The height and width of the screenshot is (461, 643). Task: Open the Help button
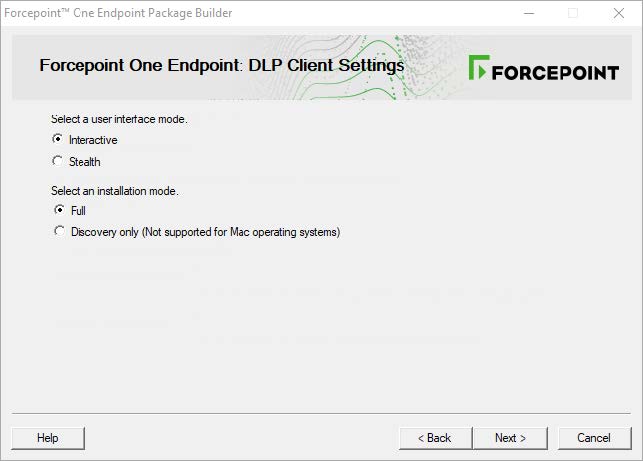click(48, 438)
